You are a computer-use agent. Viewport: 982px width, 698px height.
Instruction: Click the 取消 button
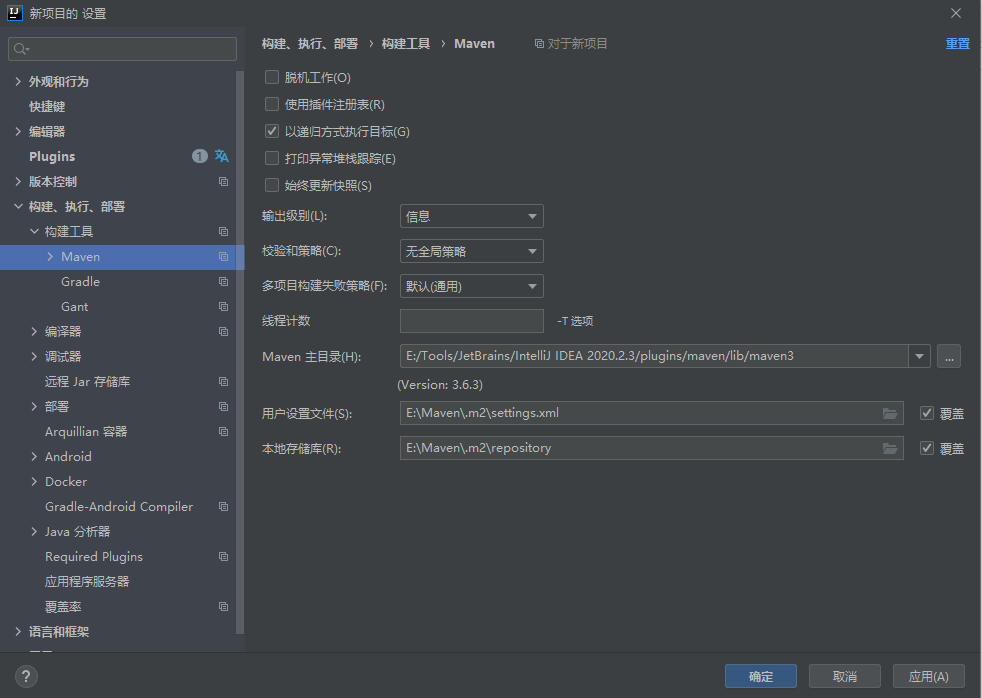[845, 676]
